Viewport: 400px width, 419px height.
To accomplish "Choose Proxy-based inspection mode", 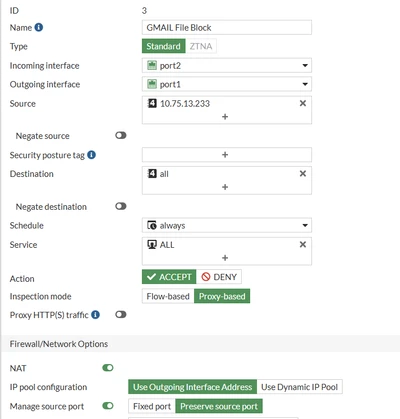I will (x=222, y=296).
